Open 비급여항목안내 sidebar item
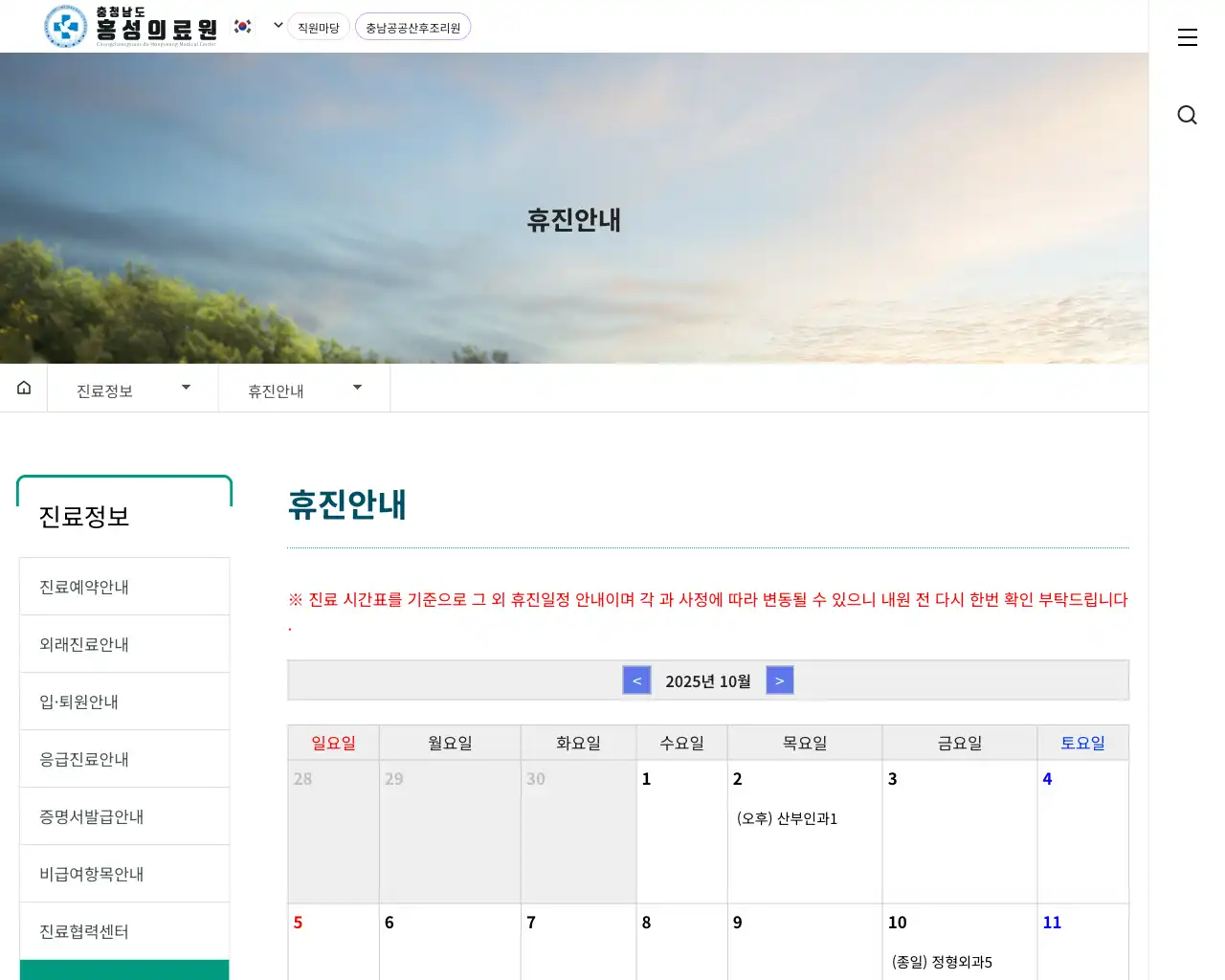The image size is (1225, 980). [124, 874]
